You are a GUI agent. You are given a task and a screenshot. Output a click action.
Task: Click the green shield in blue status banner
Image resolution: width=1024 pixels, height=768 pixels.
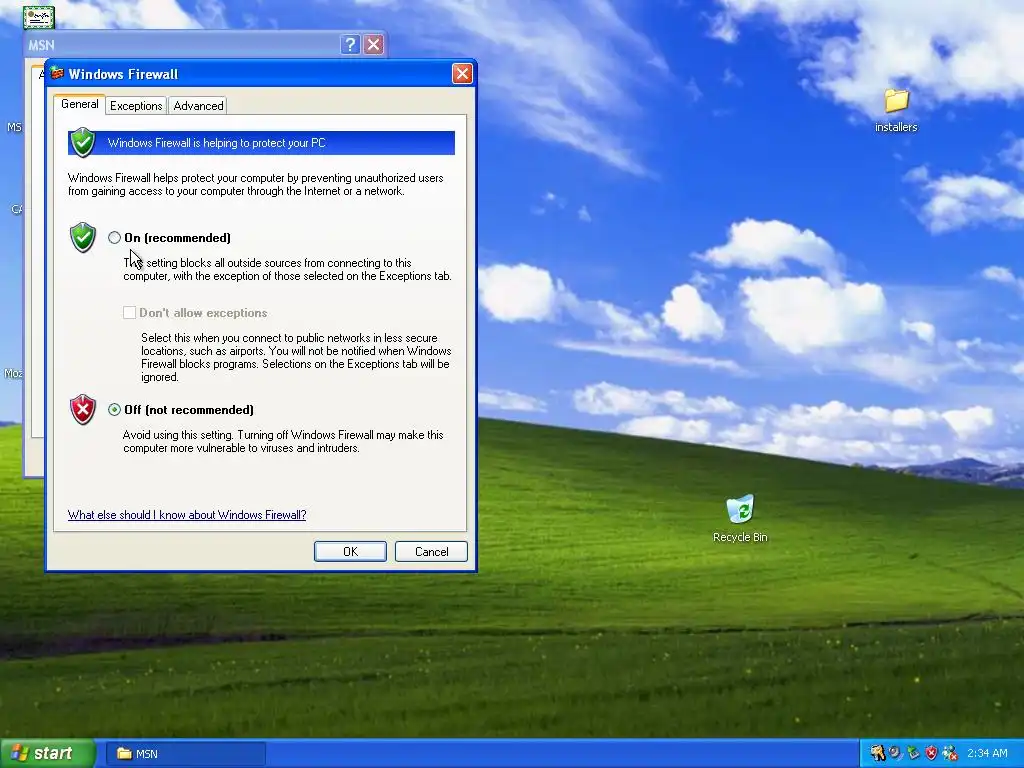[x=83, y=142]
